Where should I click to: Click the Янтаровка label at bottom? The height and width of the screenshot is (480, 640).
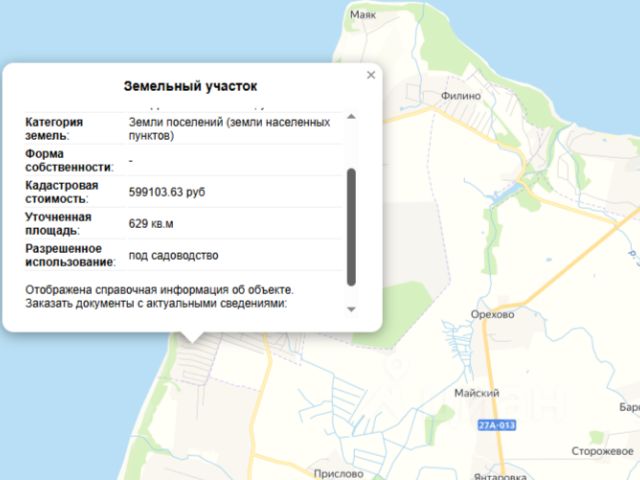point(500,476)
